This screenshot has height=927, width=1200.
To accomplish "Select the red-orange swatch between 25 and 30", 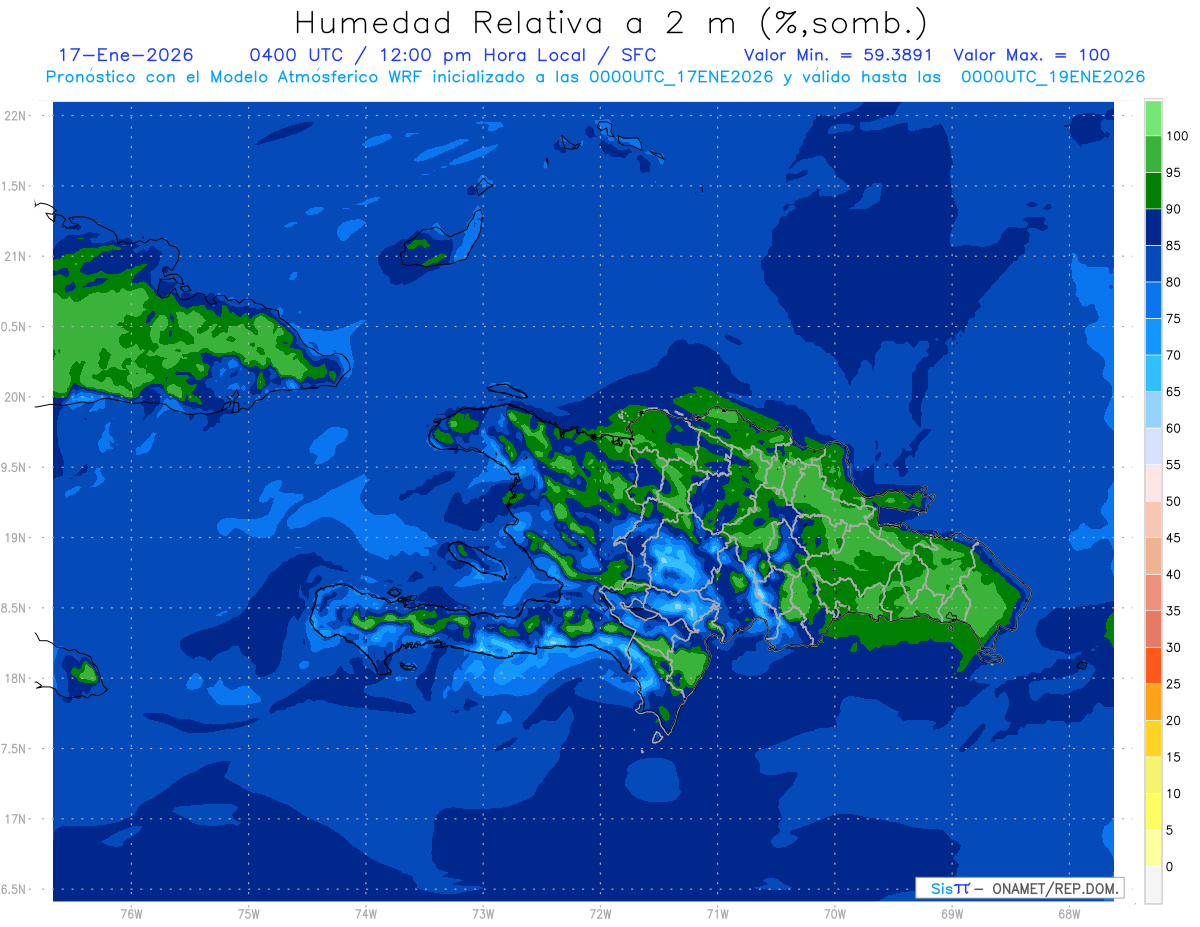I will click(1152, 665).
